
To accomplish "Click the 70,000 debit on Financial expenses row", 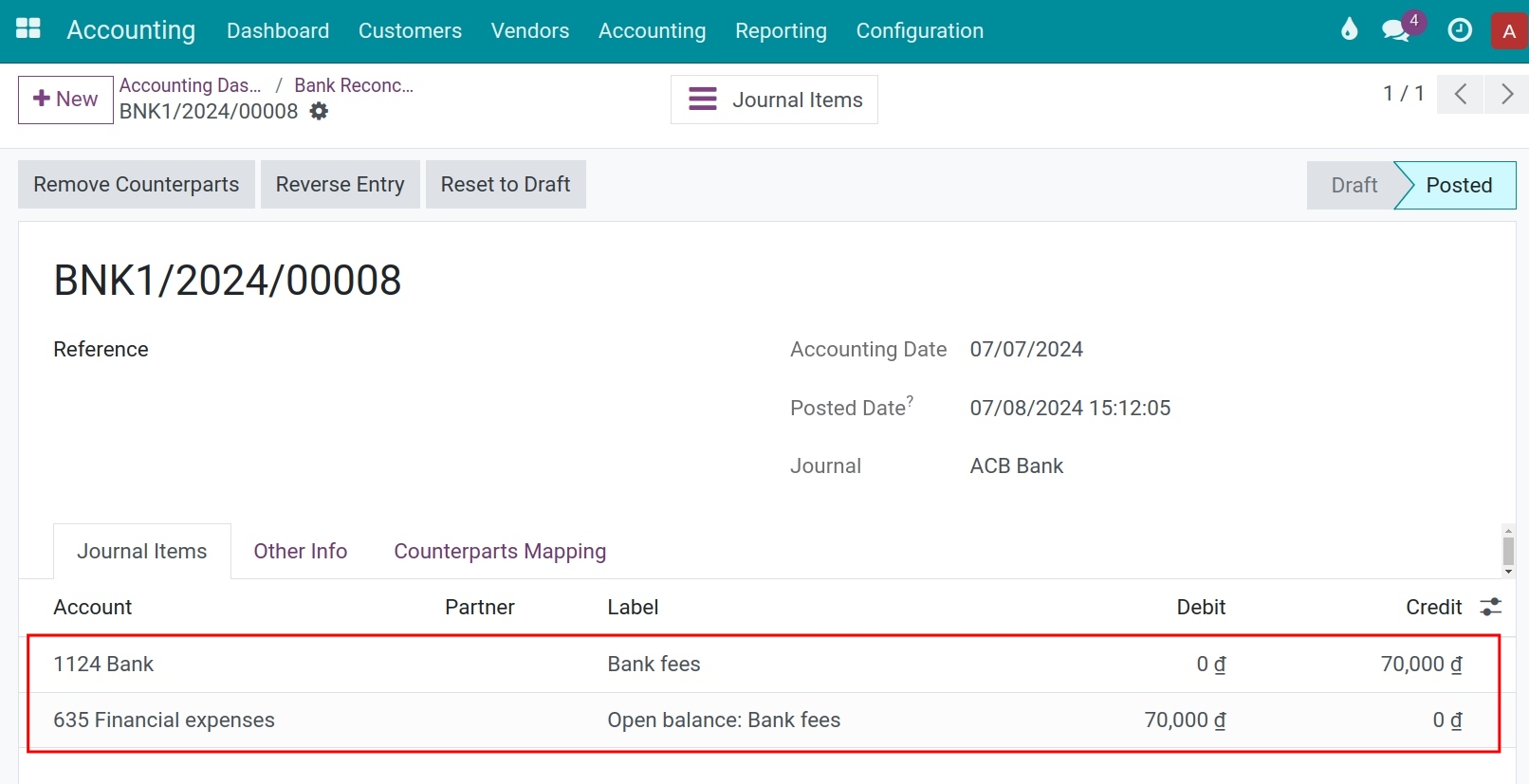I will [1185, 720].
